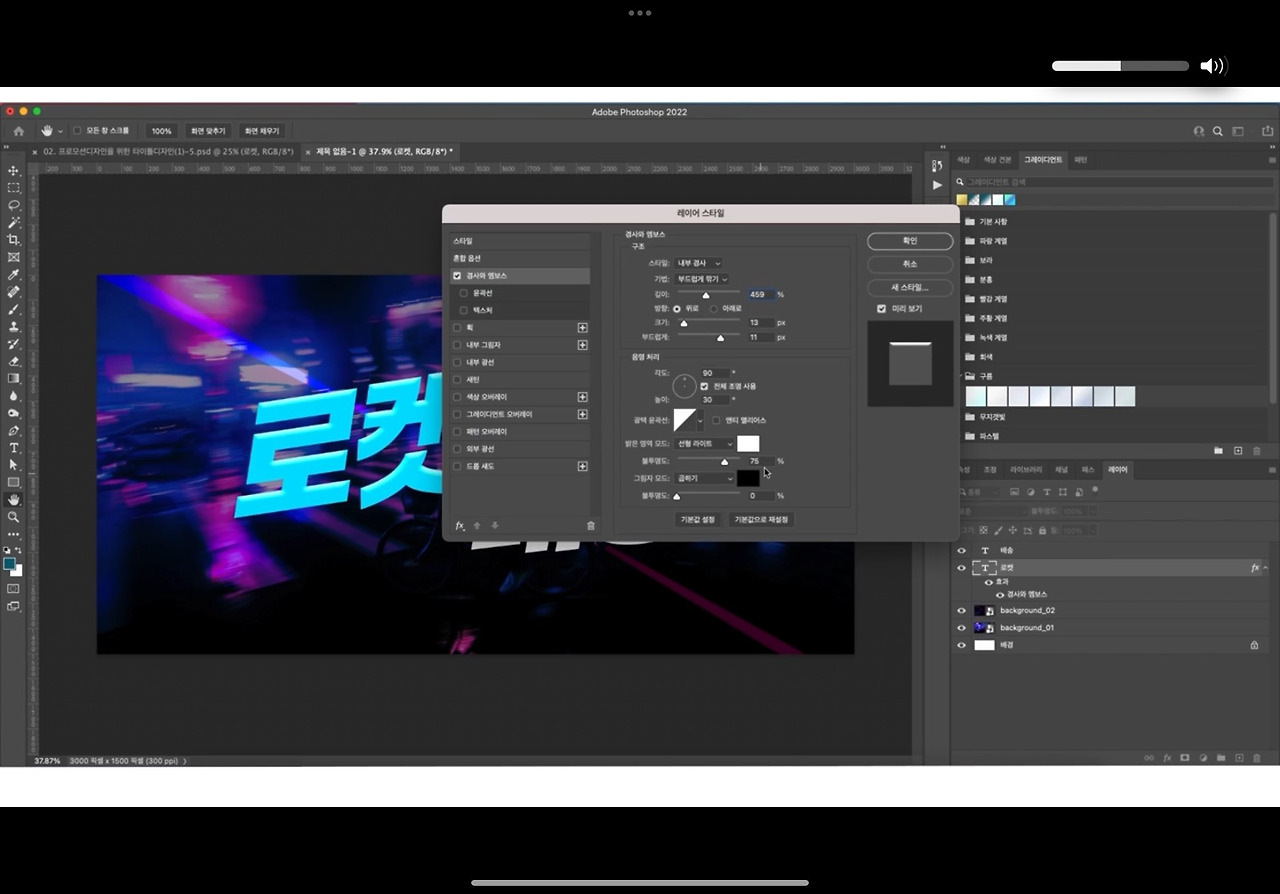The width and height of the screenshot is (1280, 894).
Task: Select the Frame tool
Action: click(13, 257)
